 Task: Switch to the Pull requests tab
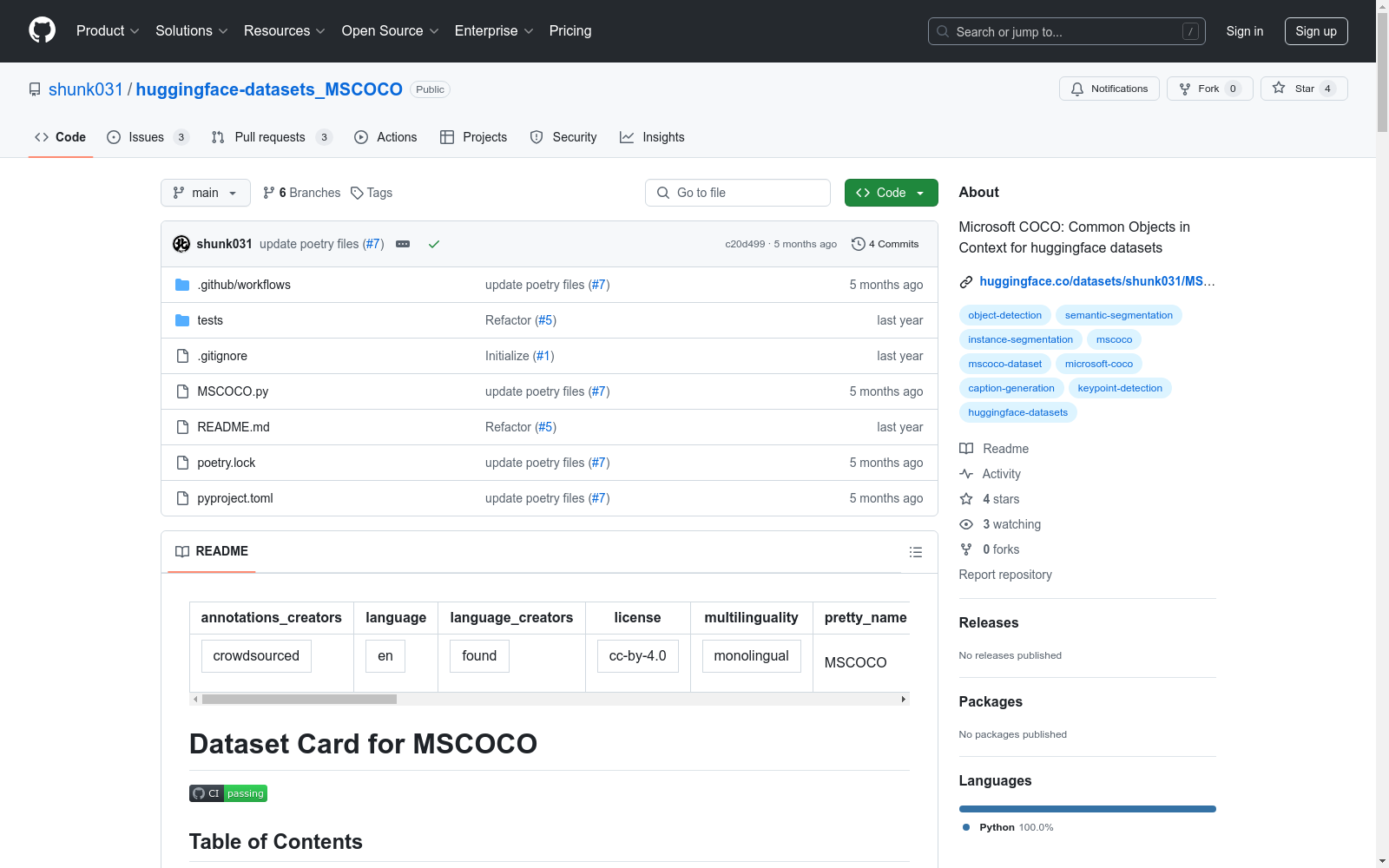(x=272, y=137)
